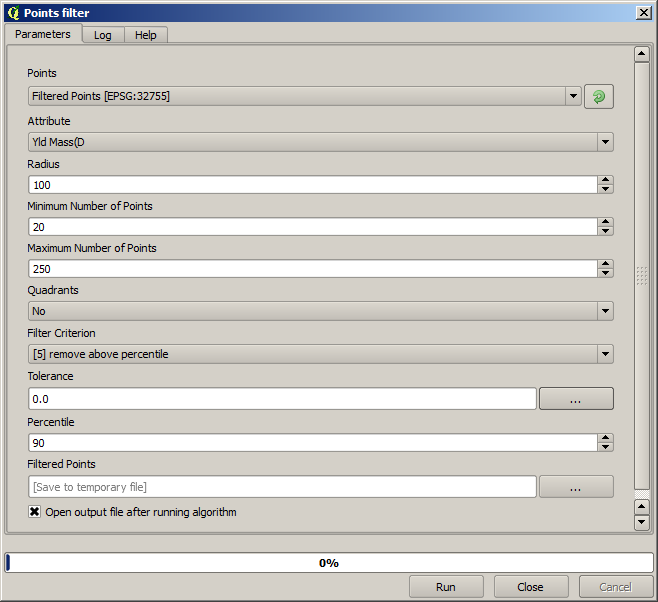This screenshot has width=658, height=602.
Task: Click the Close button at bottom
Action: coord(530,587)
